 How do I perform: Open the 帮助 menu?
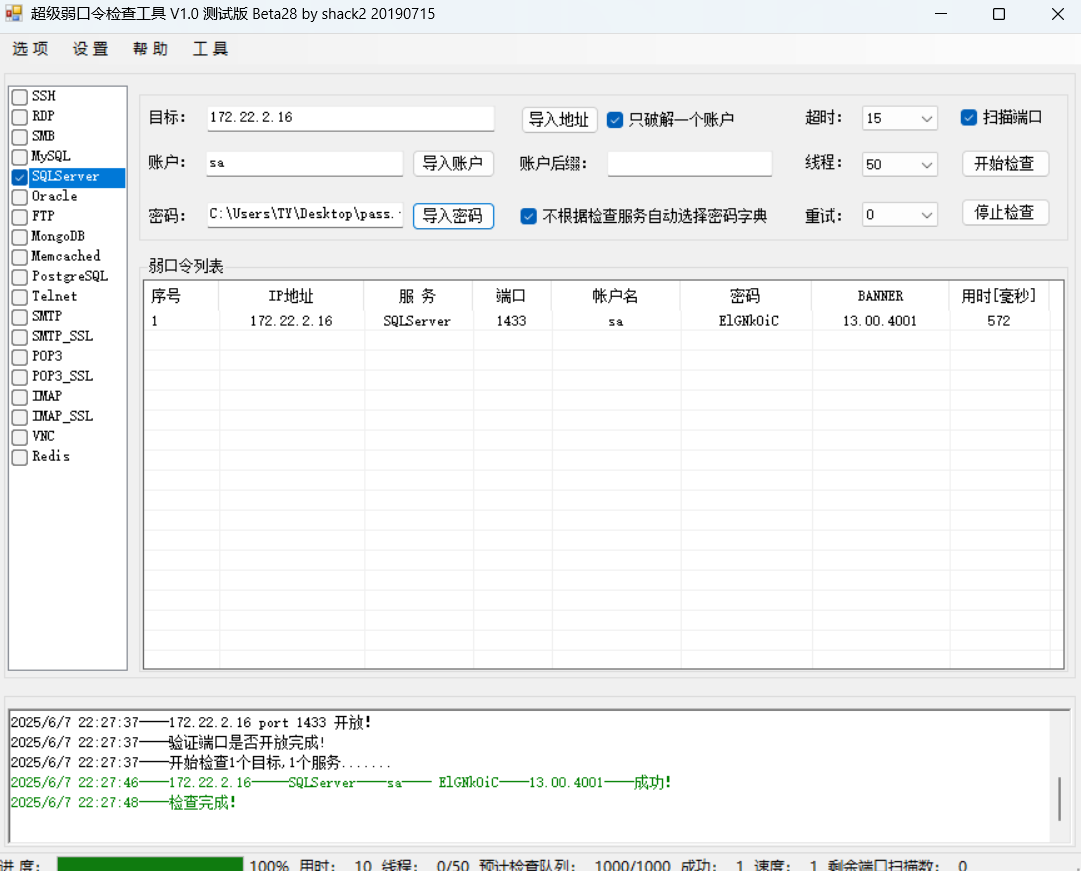coord(151,49)
